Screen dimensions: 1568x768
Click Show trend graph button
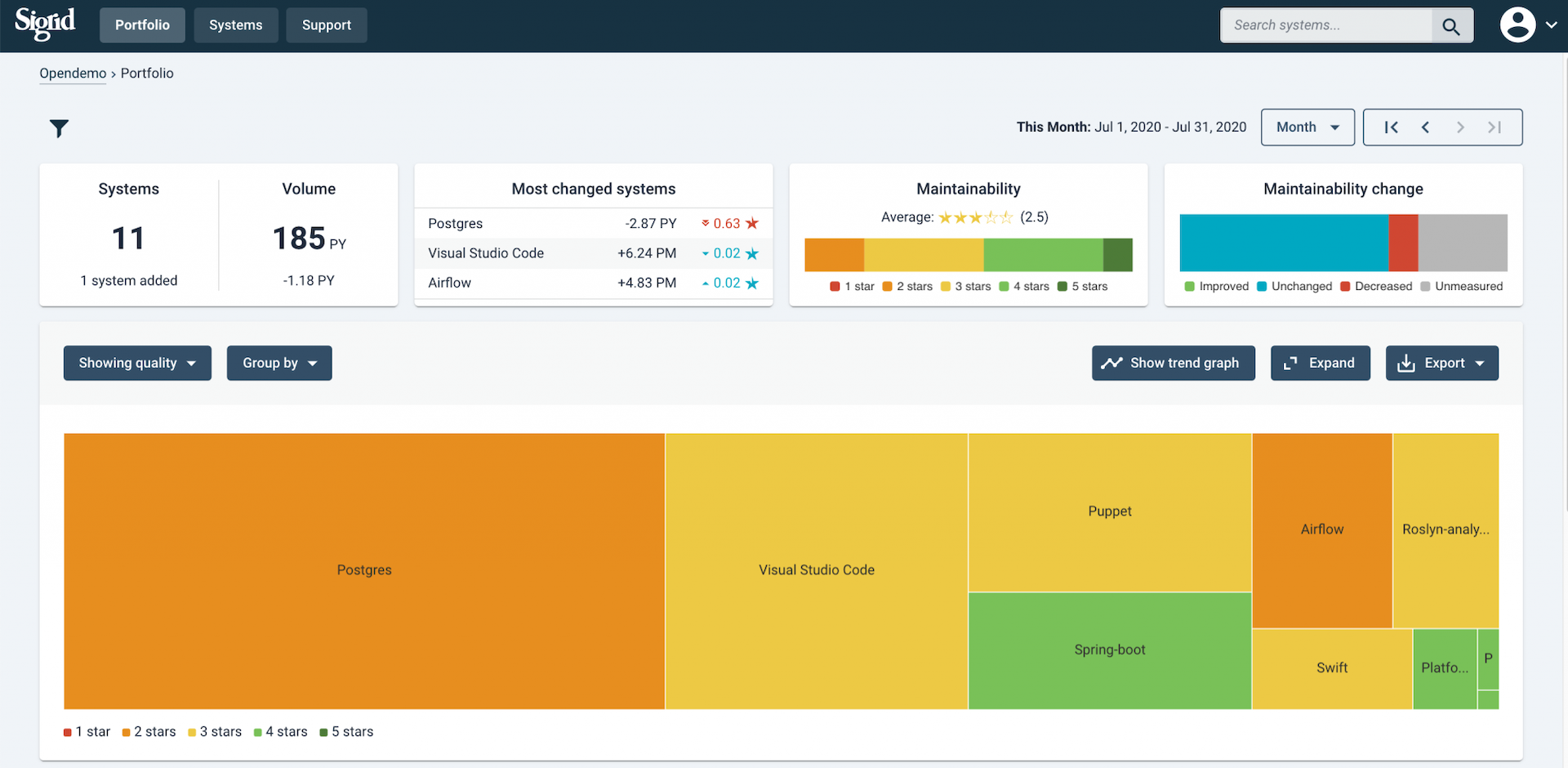tap(1173, 363)
